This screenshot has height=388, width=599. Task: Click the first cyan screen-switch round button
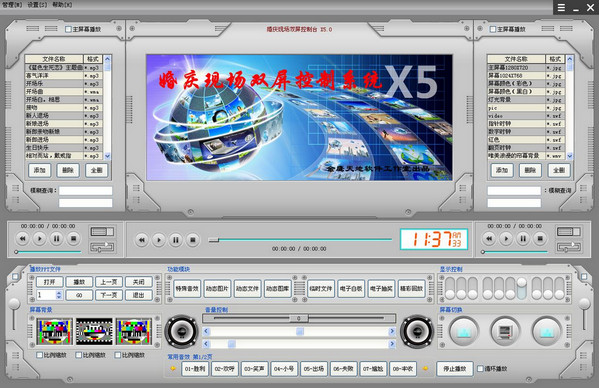pos(463,331)
